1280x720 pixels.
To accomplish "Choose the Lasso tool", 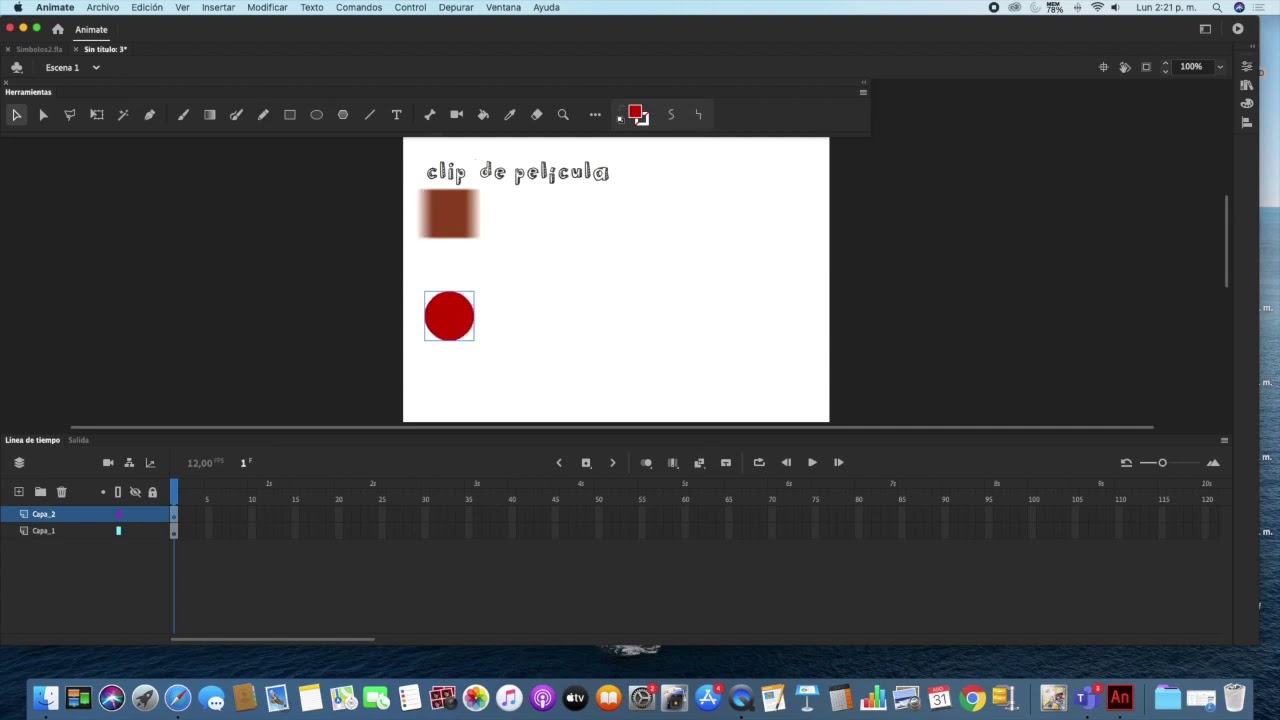I will point(70,115).
